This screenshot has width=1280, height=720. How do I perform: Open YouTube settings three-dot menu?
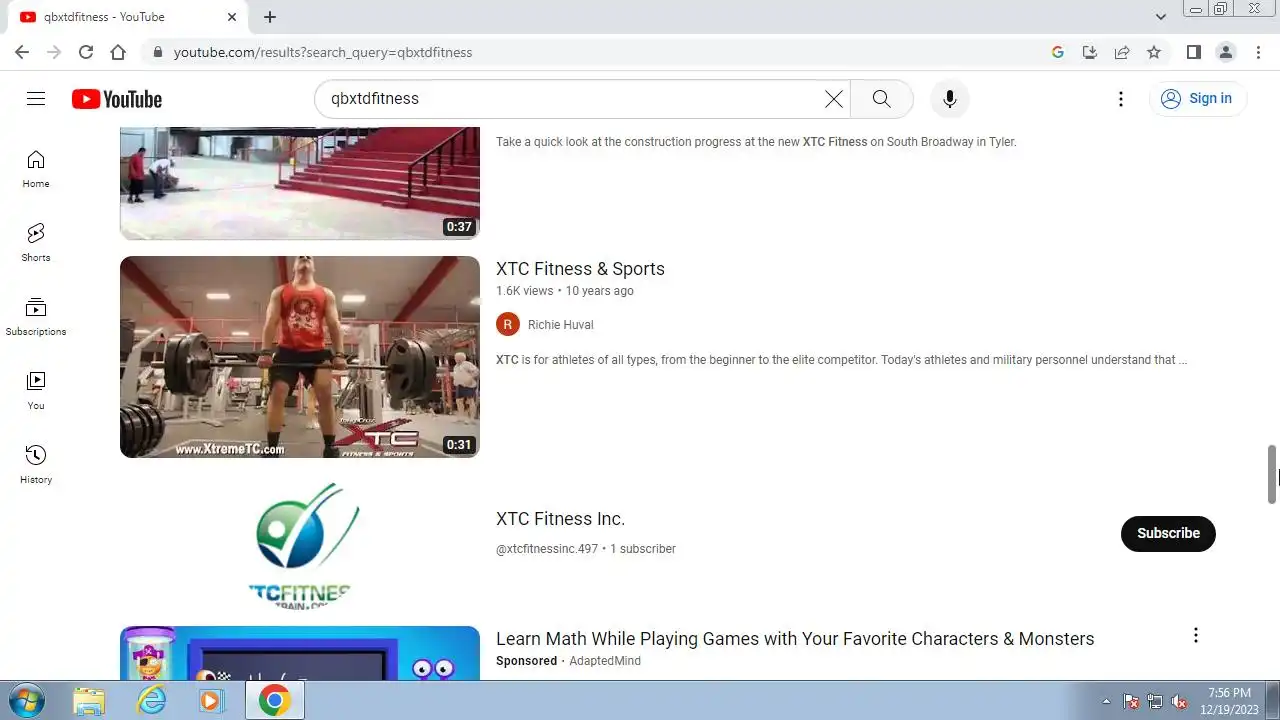tap(1121, 98)
